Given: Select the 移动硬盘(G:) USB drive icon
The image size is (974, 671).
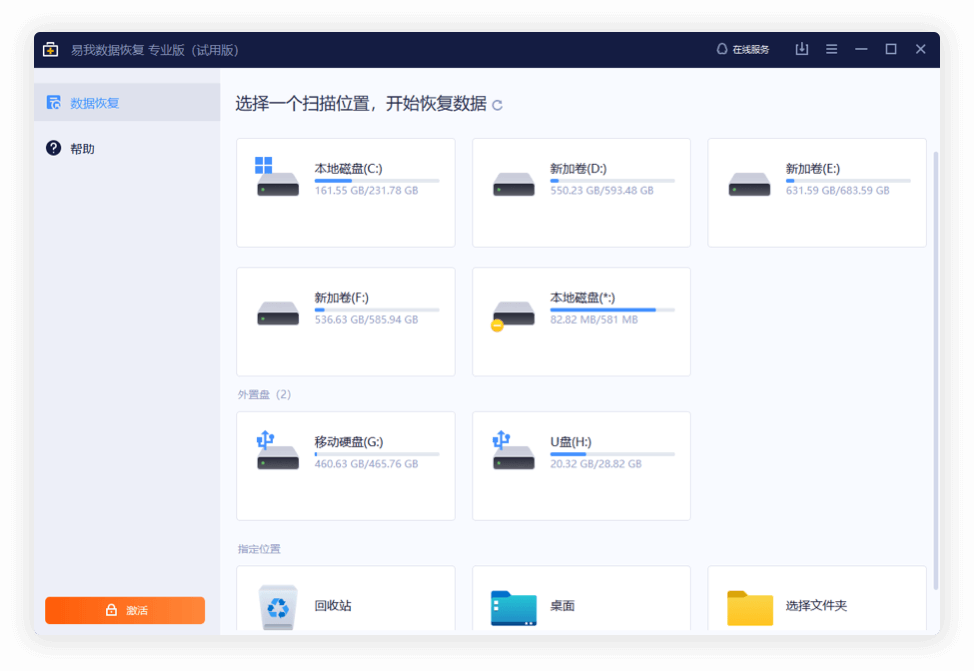Looking at the screenshot, I should [x=277, y=450].
